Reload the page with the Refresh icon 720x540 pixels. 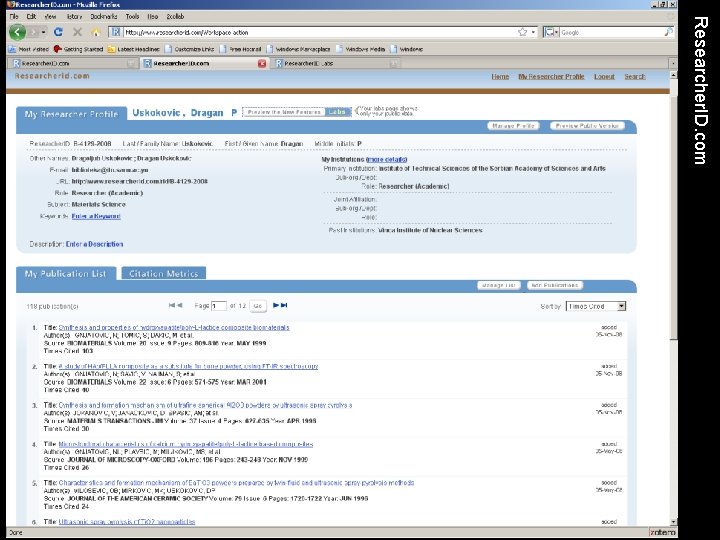(x=58, y=32)
